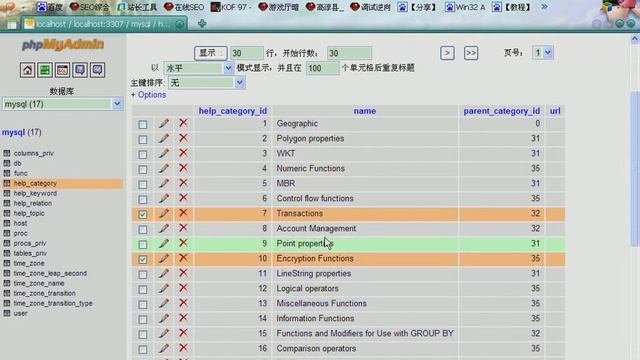Check the Comparison operators row checkbox
Viewport: 640px width, 360px height.
[x=142, y=349]
